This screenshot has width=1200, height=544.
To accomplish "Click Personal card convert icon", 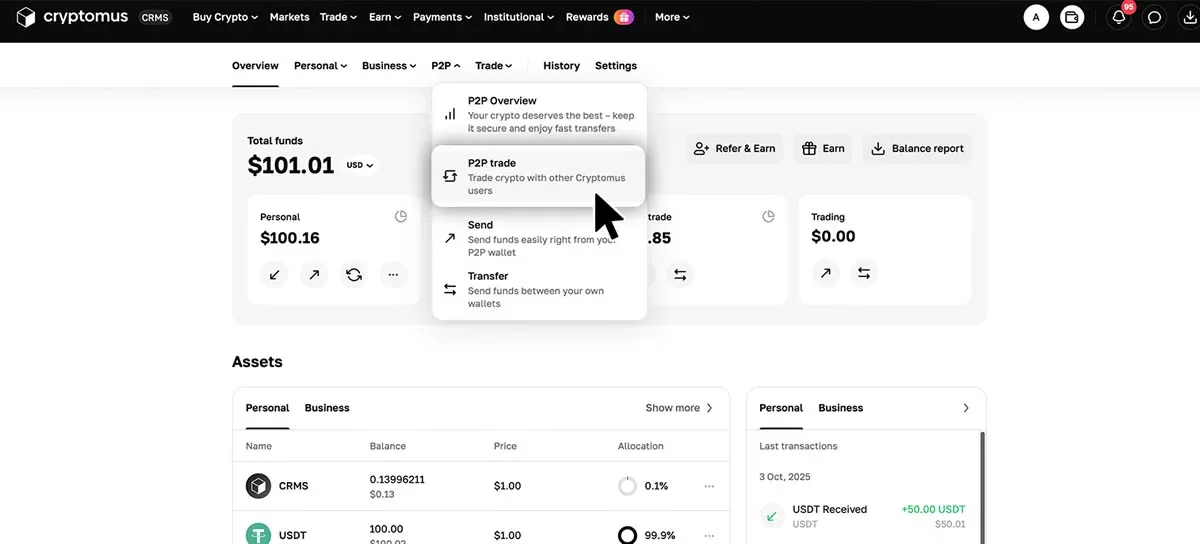I will (x=353, y=274).
